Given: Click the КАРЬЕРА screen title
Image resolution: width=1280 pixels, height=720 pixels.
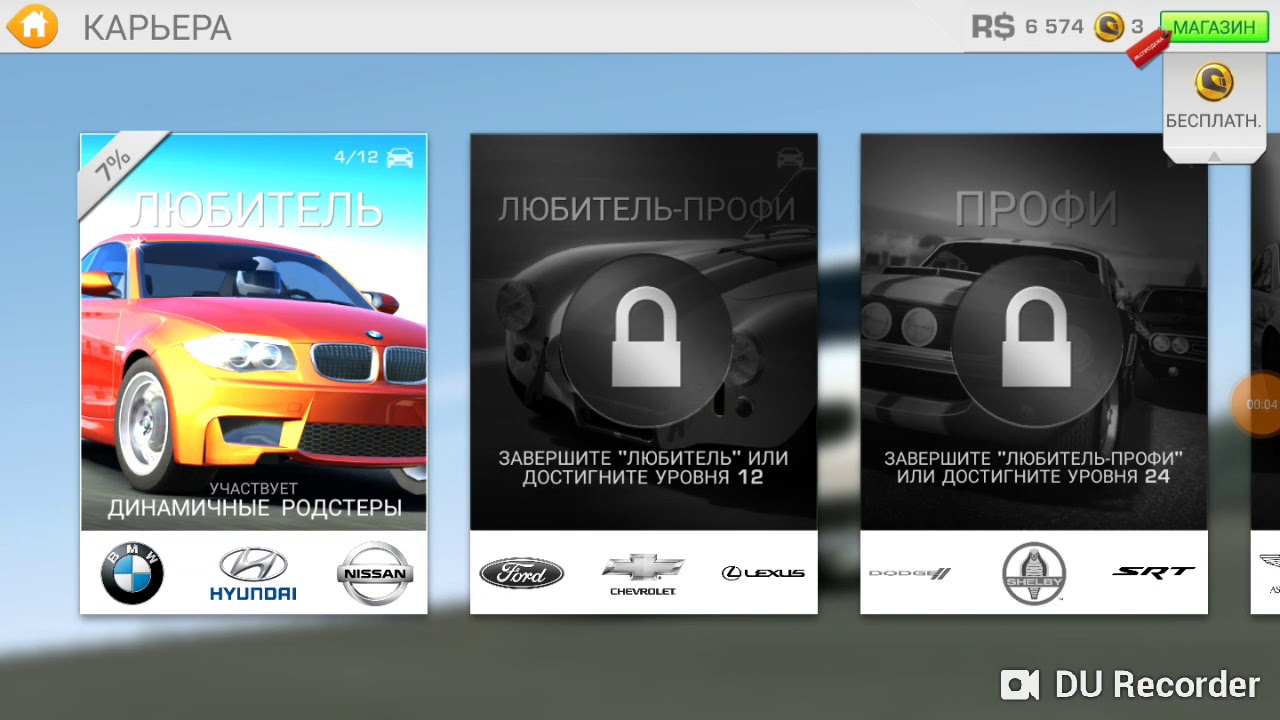Looking at the screenshot, I should pyautogui.click(x=157, y=28).
